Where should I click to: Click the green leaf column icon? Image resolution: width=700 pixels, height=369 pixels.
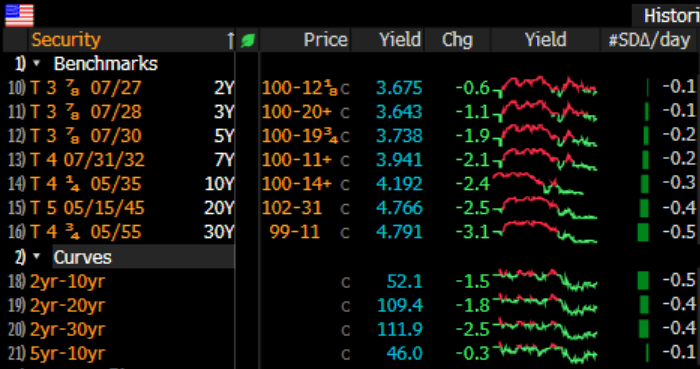(247, 41)
